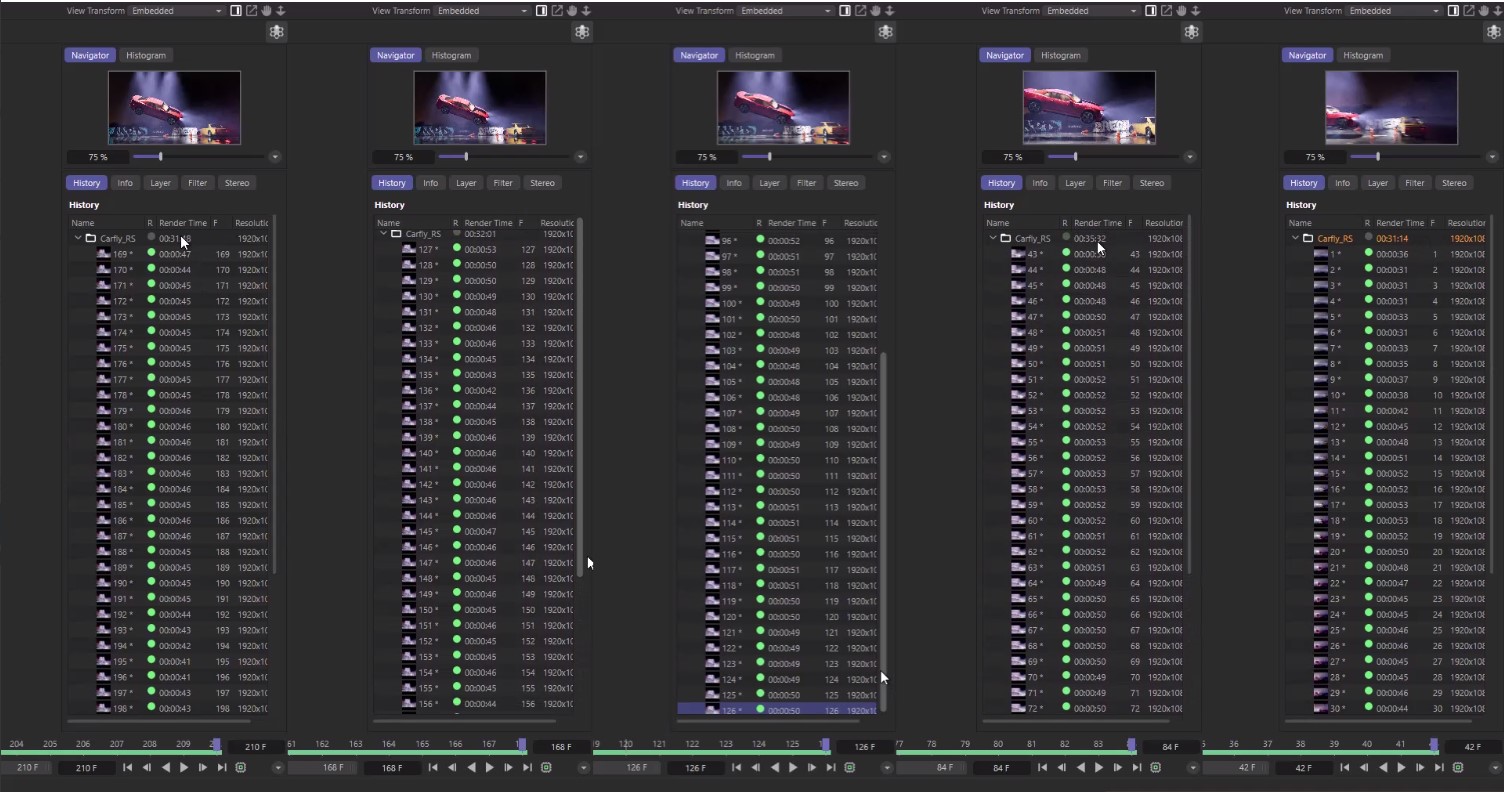Click the split-screen compare icon in the fifth viewer toolbar

[1453, 10]
